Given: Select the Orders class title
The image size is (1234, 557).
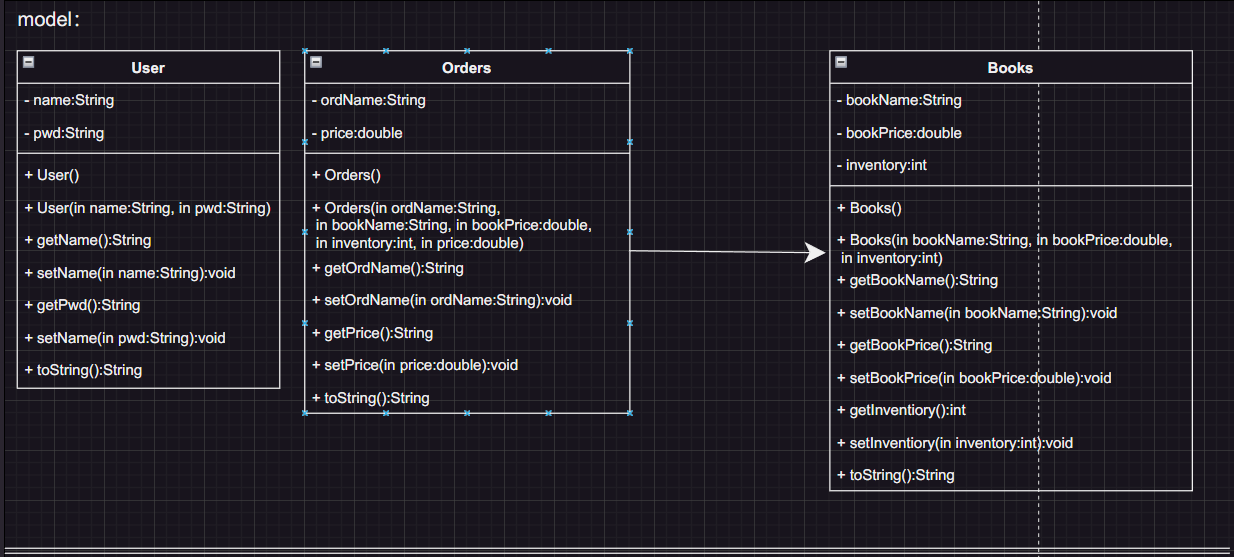Looking at the screenshot, I should click(x=466, y=68).
